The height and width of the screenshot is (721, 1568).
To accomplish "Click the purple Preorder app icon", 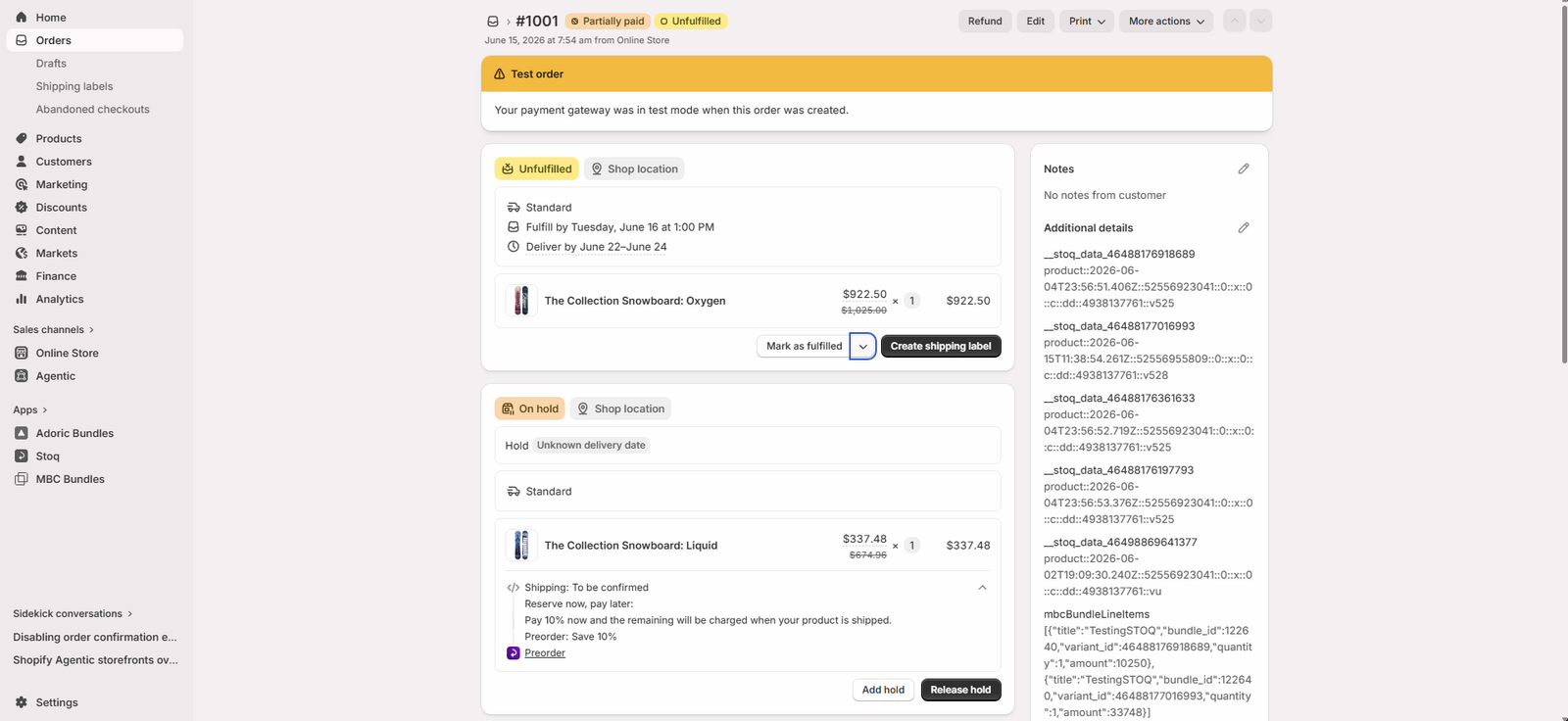I will pos(514,653).
